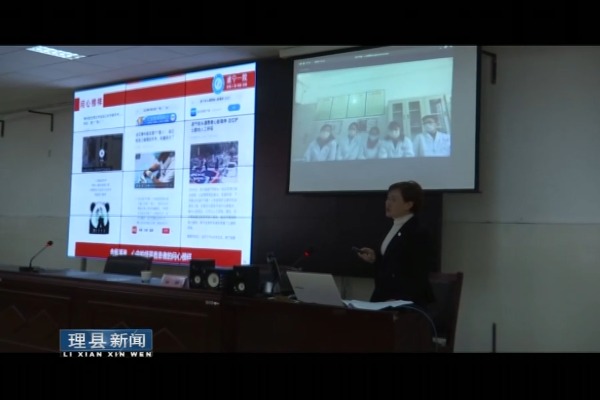
Task: Click the blue follow button in right column
Action: (234, 108)
